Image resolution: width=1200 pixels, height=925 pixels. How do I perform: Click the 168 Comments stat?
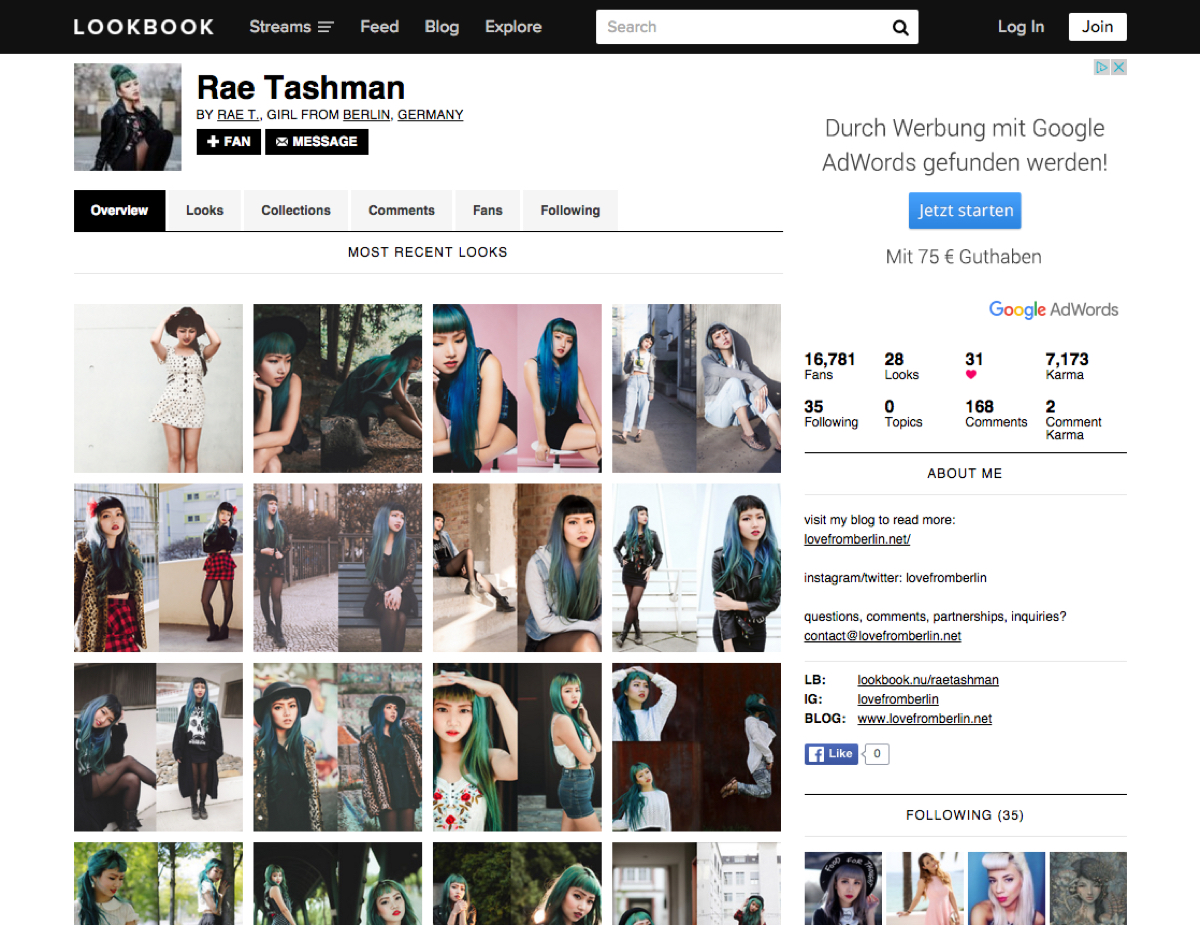[996, 413]
